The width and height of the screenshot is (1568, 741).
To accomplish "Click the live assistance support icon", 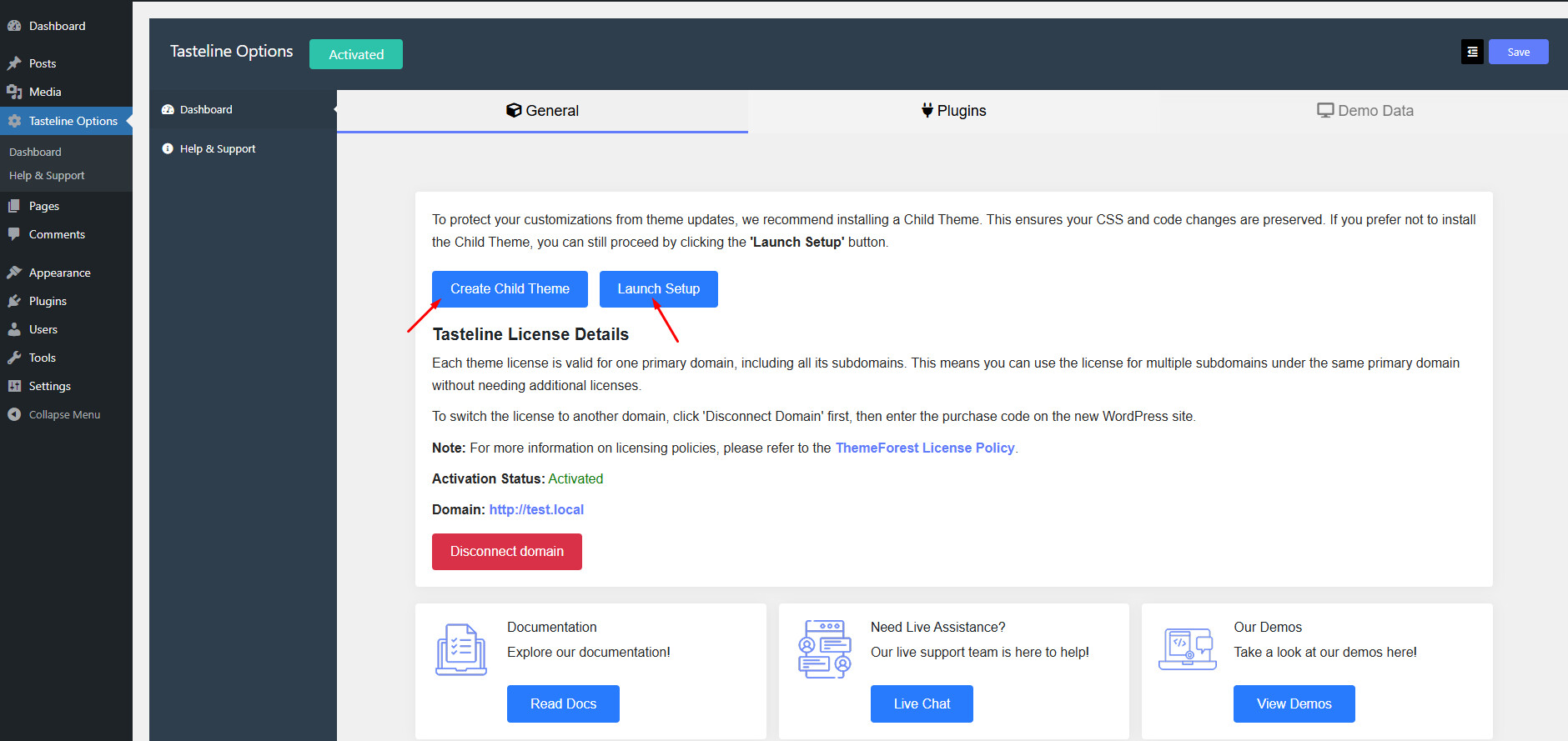I will pyautogui.click(x=824, y=649).
